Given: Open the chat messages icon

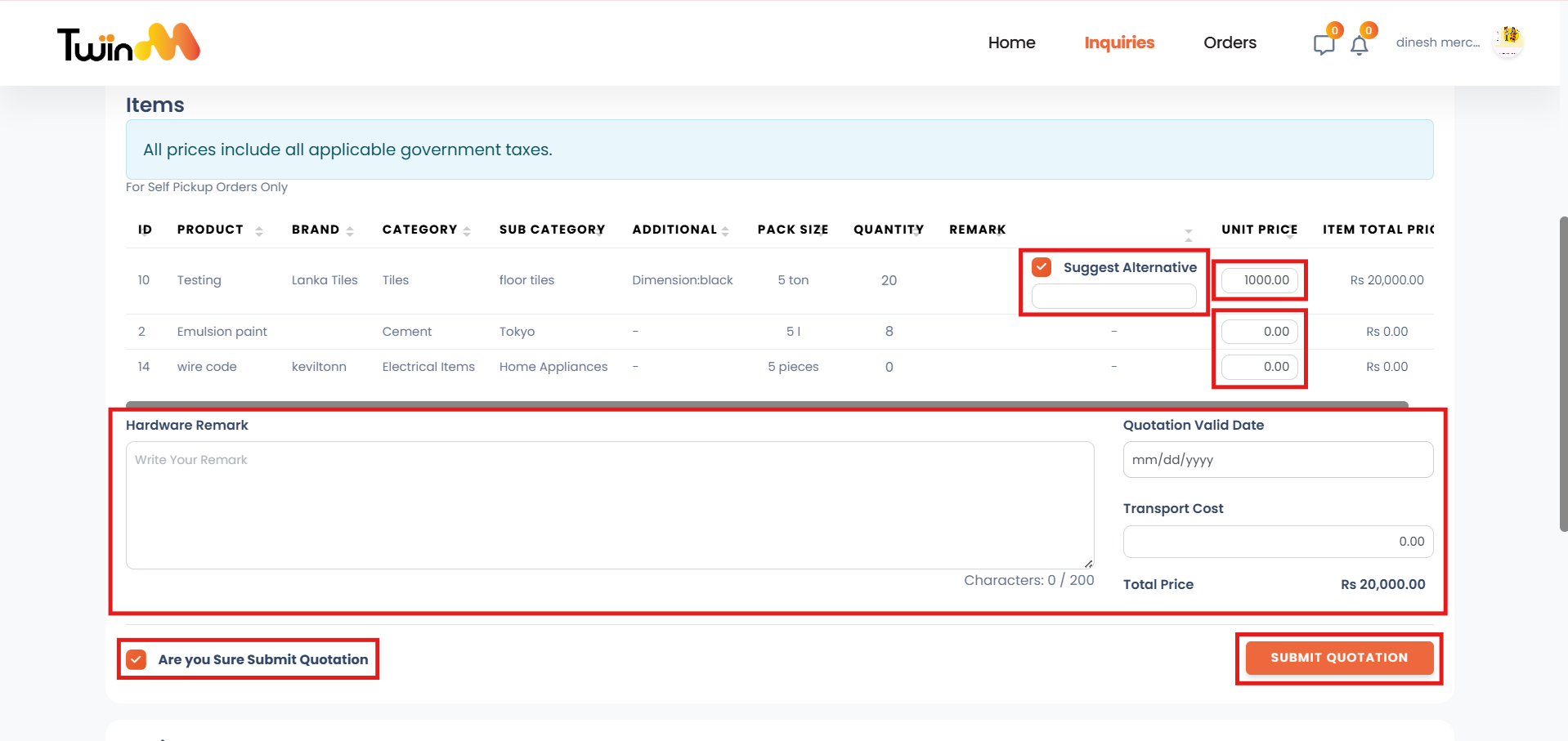Looking at the screenshot, I should pos(1324,45).
